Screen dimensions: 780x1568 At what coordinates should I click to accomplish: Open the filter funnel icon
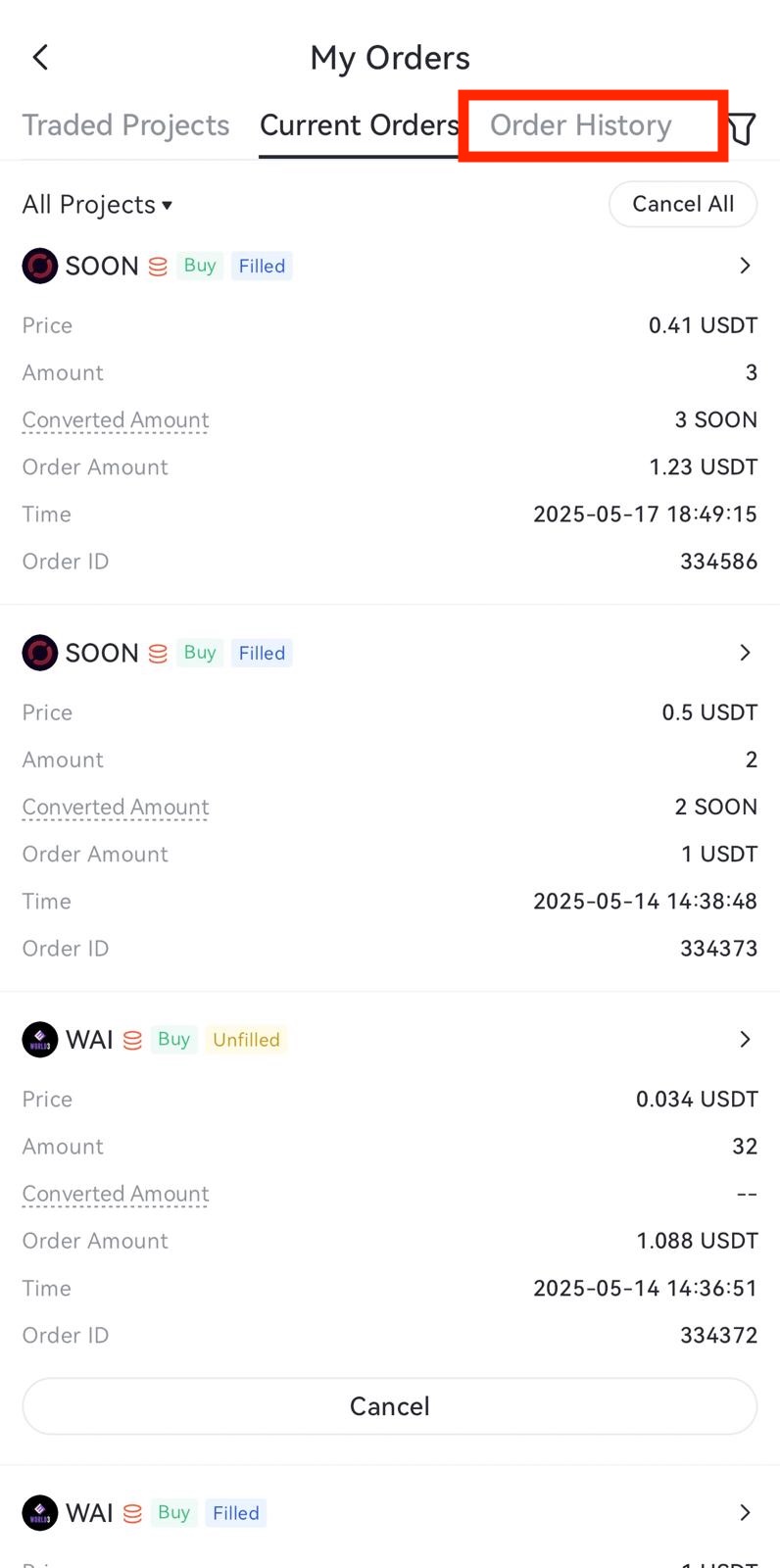[x=743, y=127]
